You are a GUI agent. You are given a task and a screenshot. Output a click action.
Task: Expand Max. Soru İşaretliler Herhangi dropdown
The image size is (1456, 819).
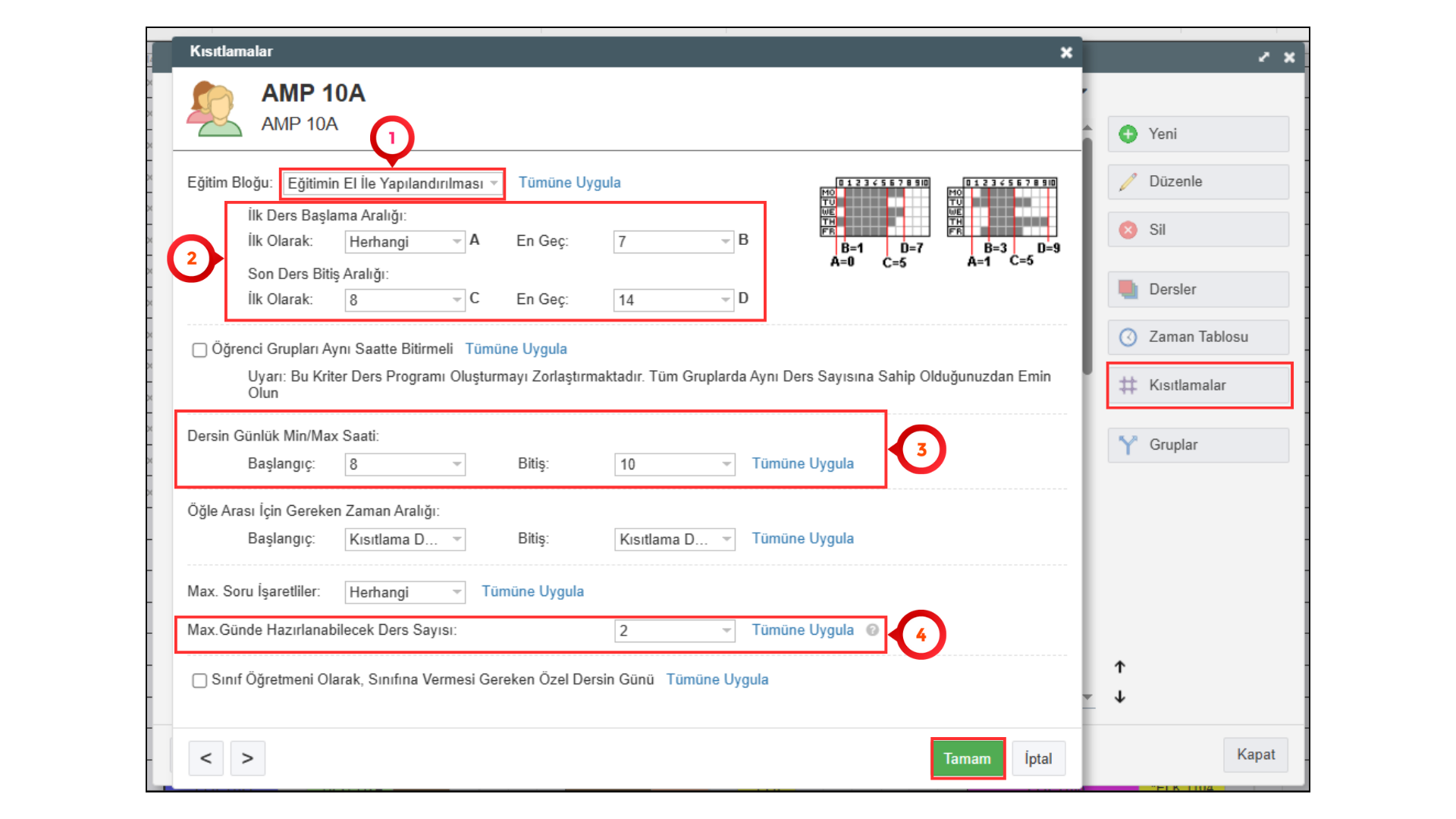(404, 592)
